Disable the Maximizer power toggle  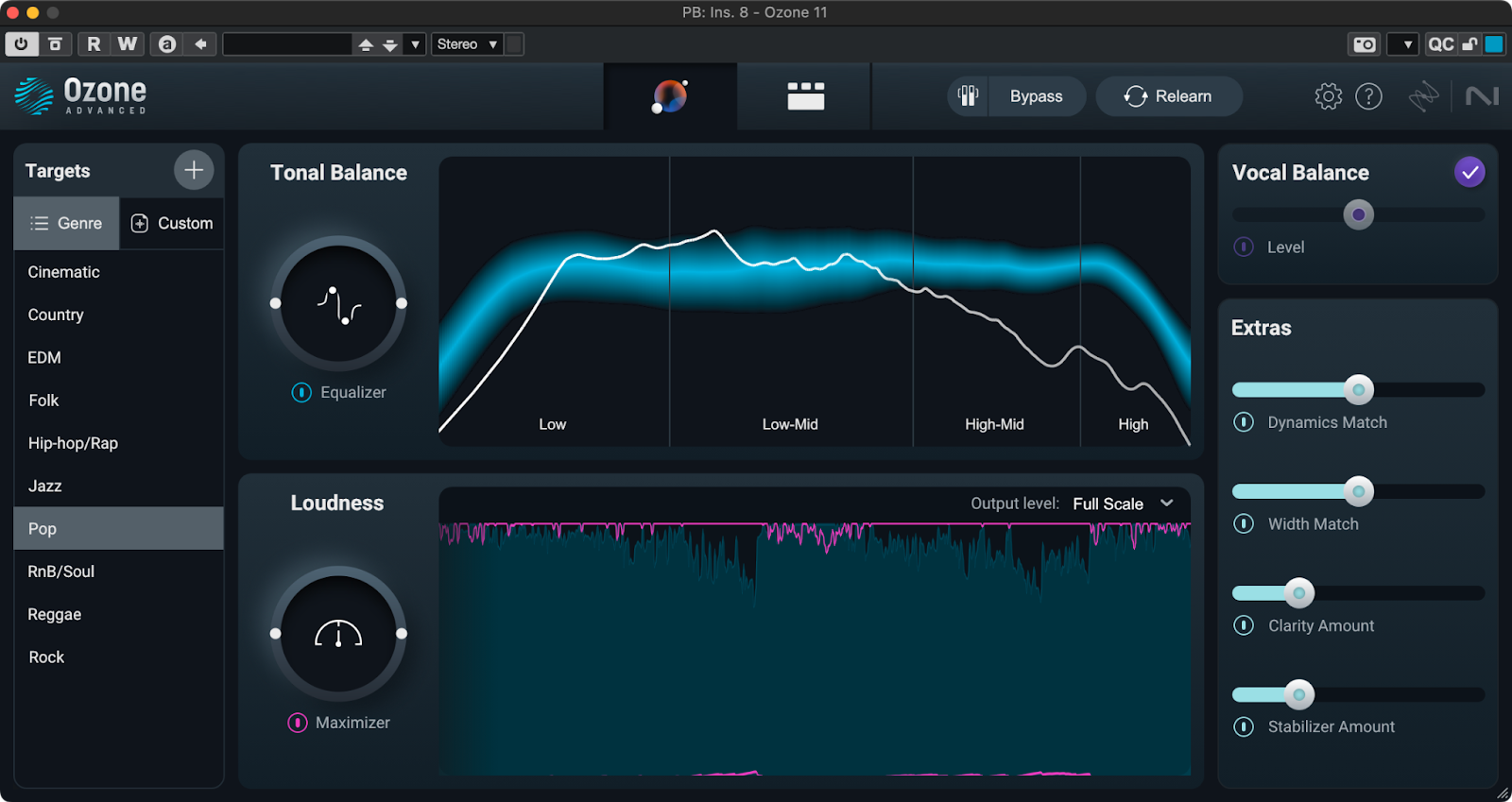298,723
